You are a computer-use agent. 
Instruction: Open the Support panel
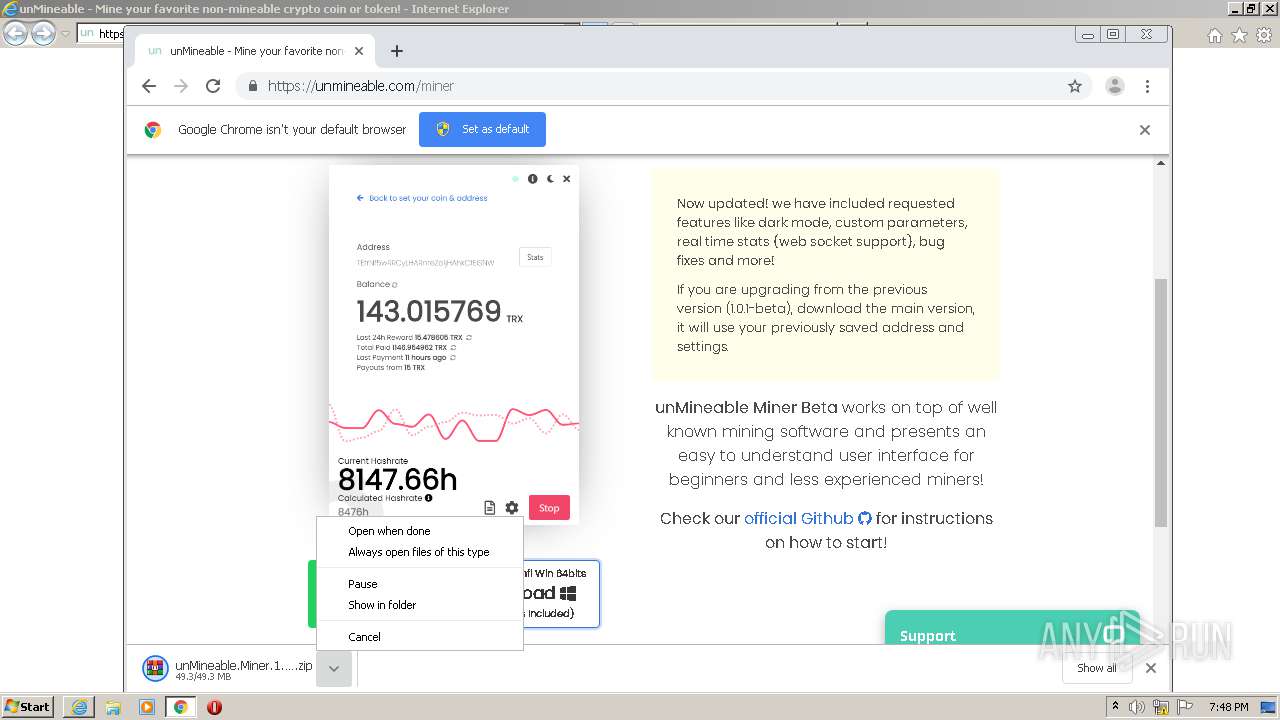click(1012, 627)
